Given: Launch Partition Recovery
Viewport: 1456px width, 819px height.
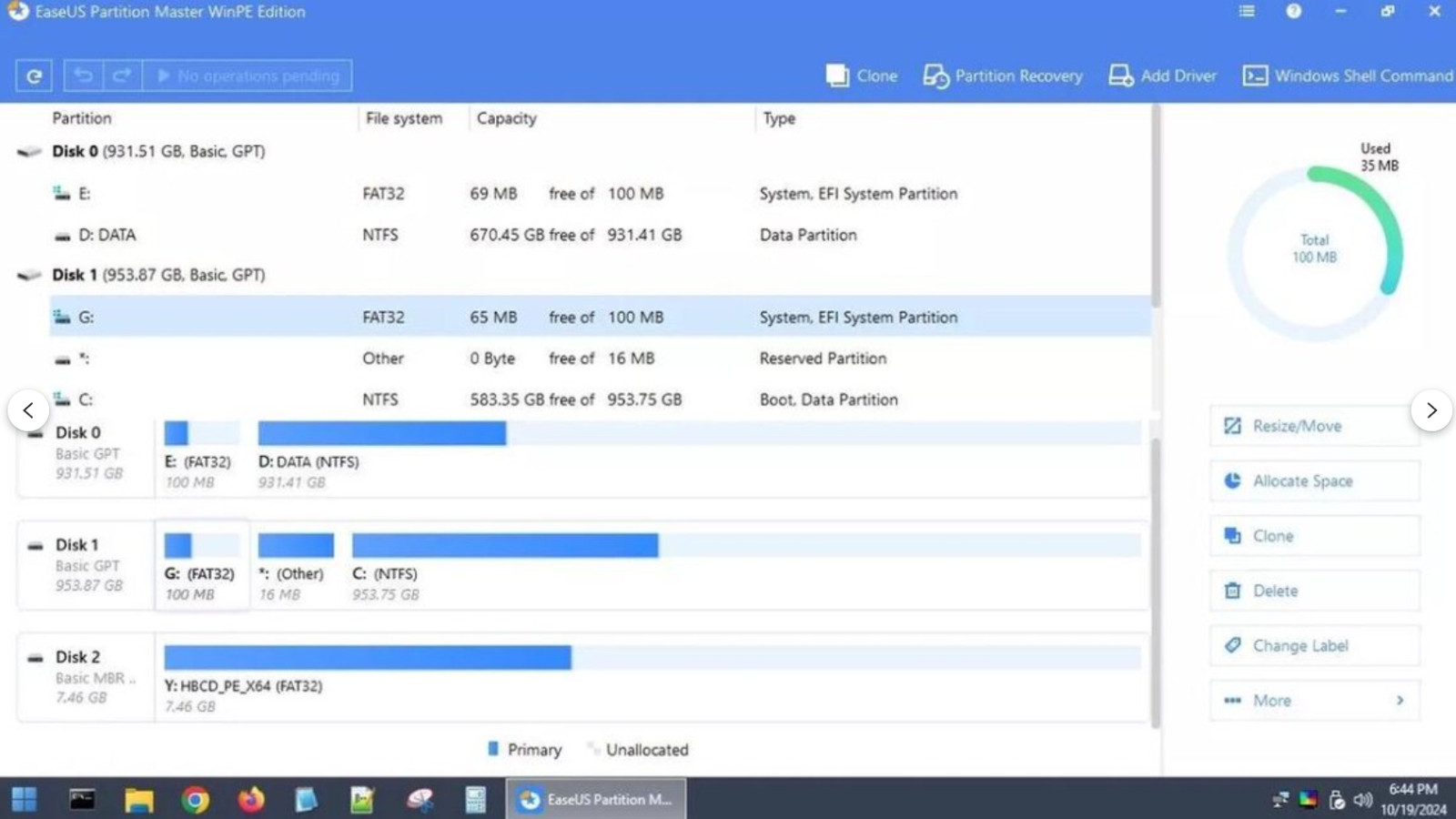Looking at the screenshot, I should point(1002,76).
